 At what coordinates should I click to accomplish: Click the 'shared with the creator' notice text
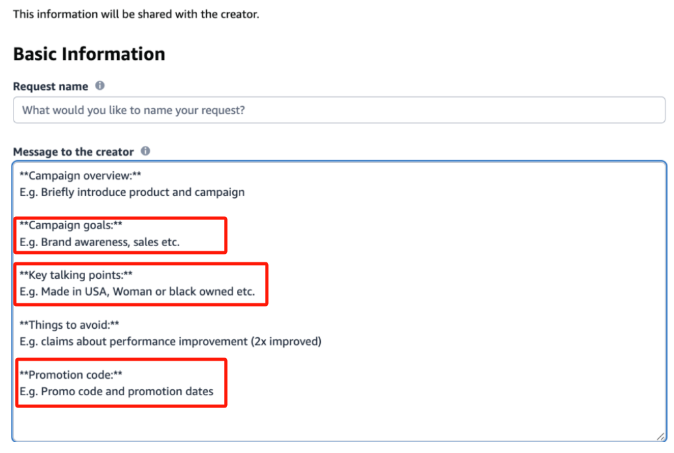pyautogui.click(x=136, y=14)
